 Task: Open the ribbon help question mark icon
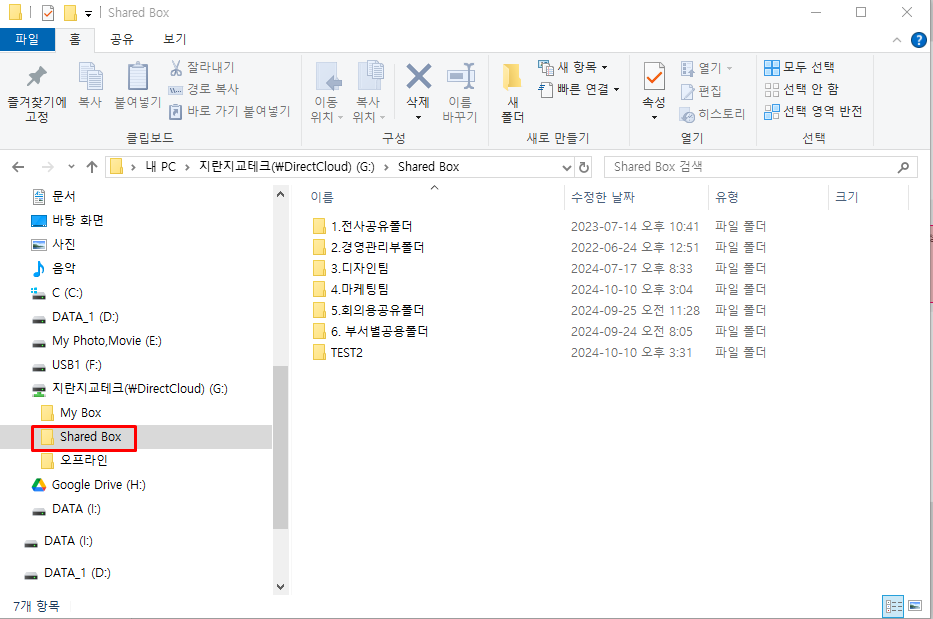tap(919, 40)
